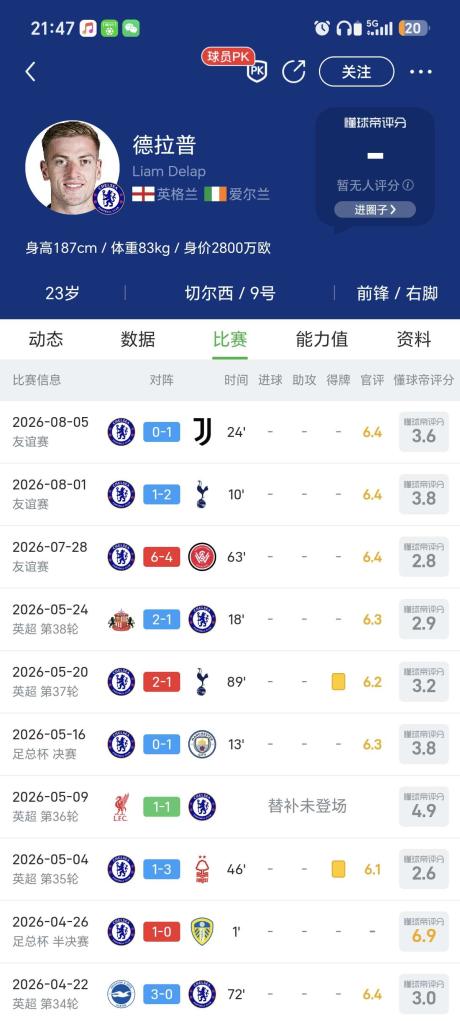Tap the Liverpool crest in round 36 match
The height and width of the screenshot is (1021, 460).
(121, 807)
